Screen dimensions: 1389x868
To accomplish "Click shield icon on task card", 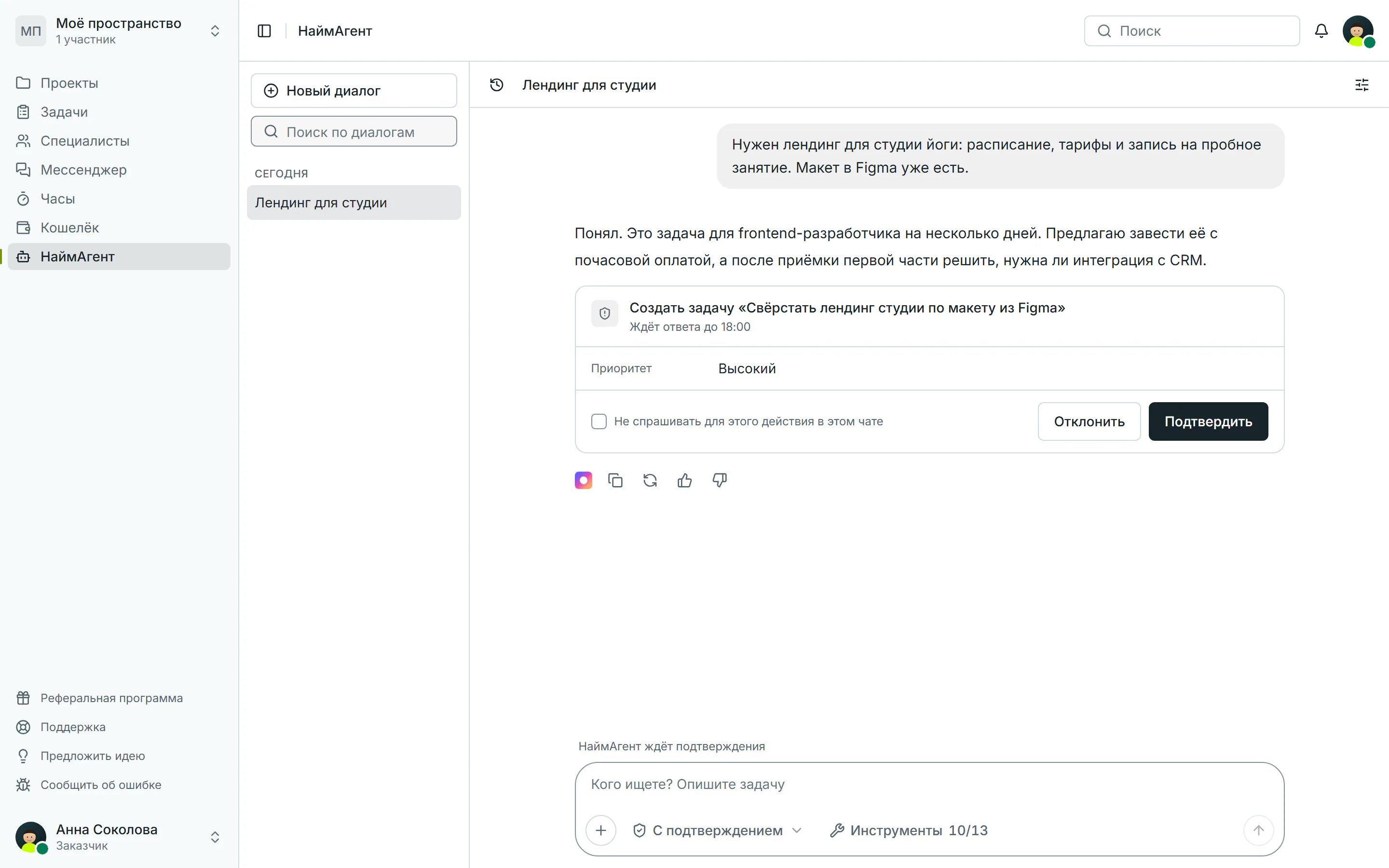I will coord(604,313).
